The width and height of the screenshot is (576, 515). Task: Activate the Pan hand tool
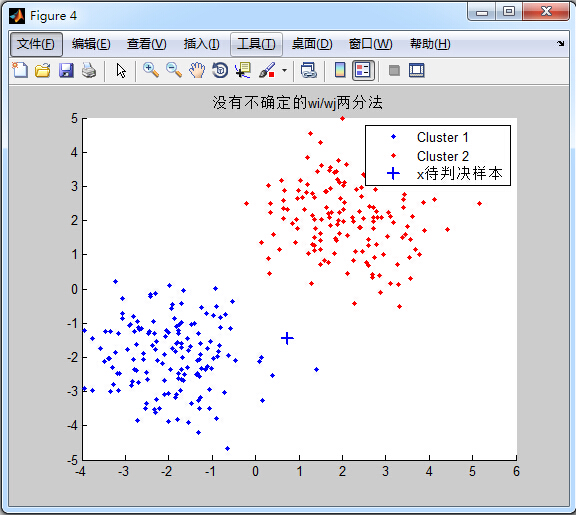[x=197, y=70]
